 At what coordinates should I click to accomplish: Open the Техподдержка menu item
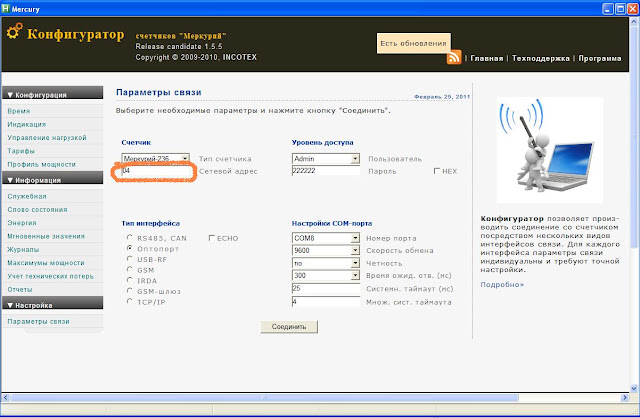coord(540,58)
